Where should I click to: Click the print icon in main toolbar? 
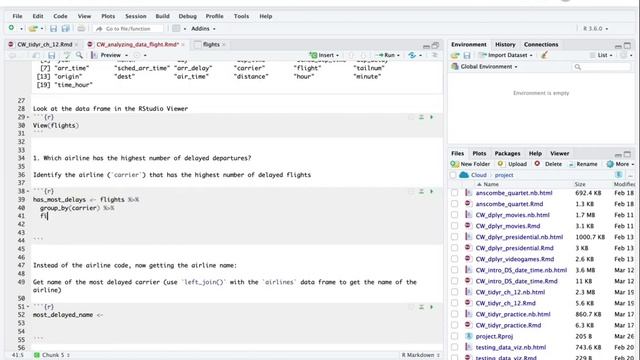[x=81, y=29]
